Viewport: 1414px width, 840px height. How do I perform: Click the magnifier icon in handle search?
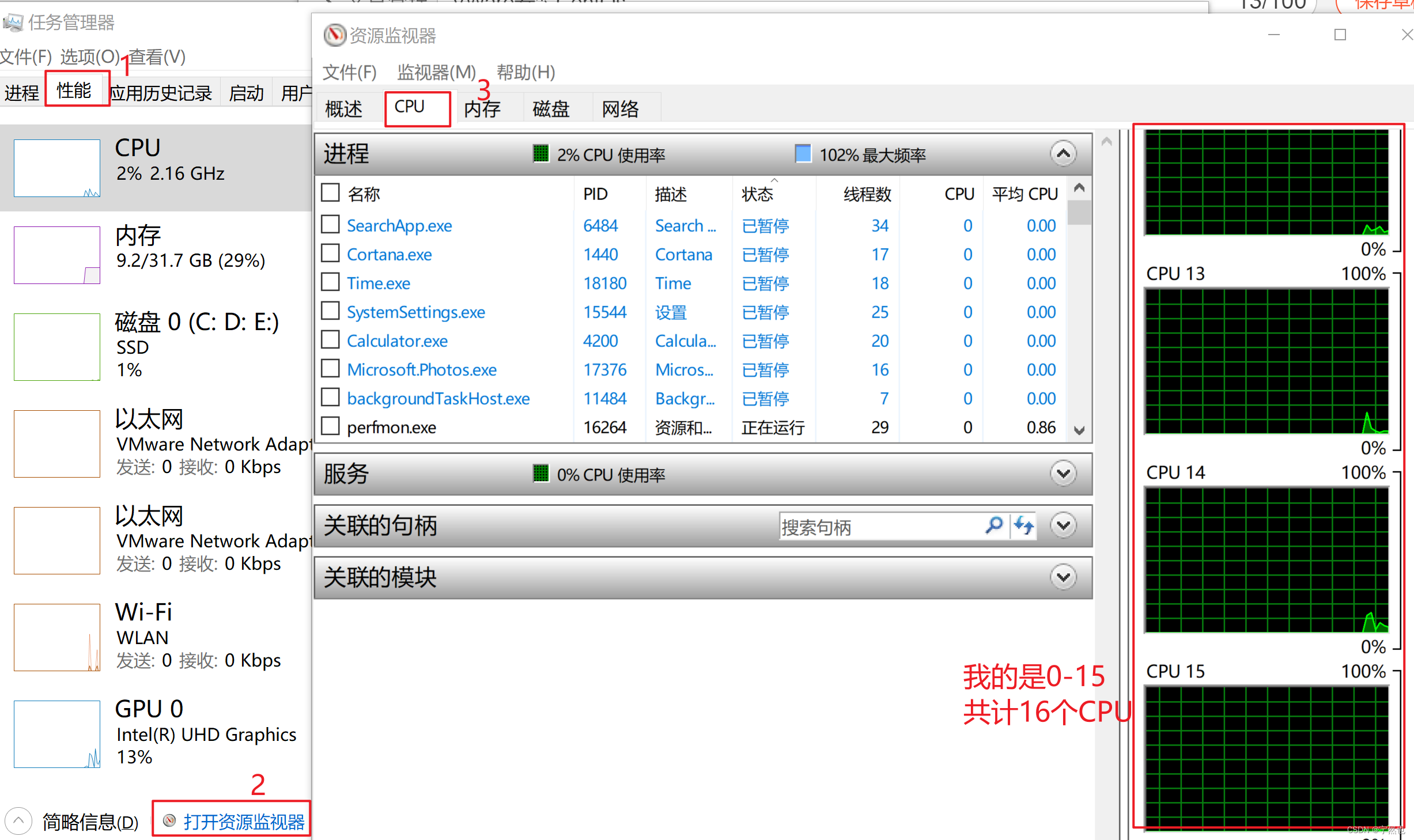click(995, 526)
